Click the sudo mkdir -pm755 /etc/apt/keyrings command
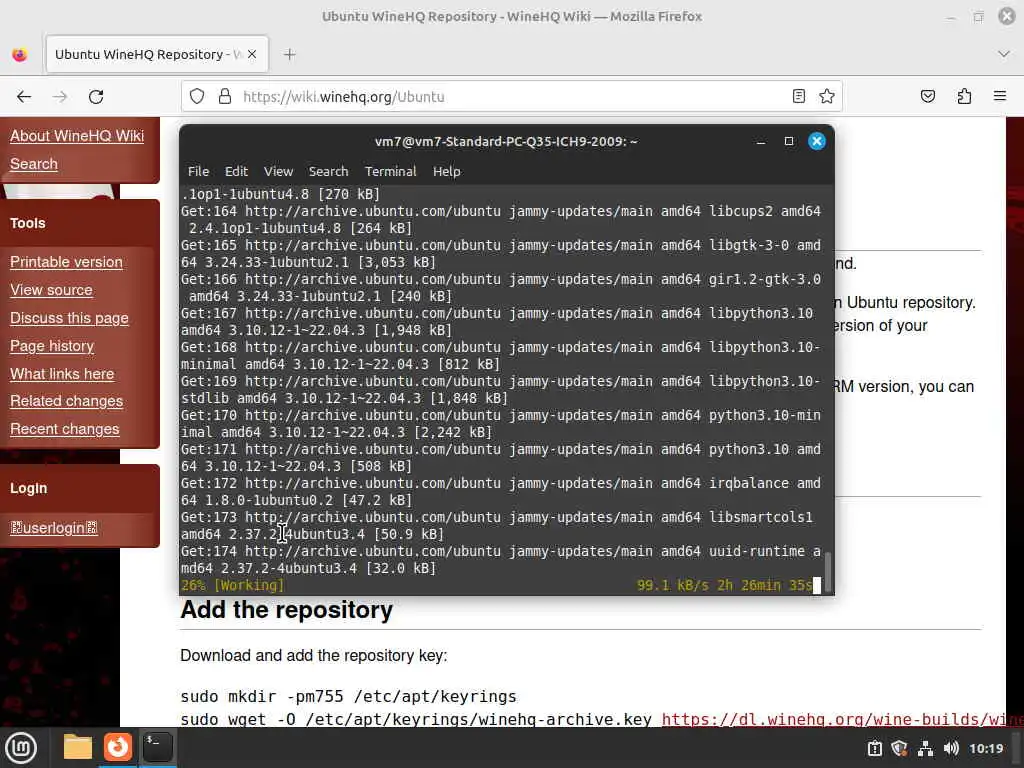Image resolution: width=1024 pixels, height=768 pixels. [348, 697]
